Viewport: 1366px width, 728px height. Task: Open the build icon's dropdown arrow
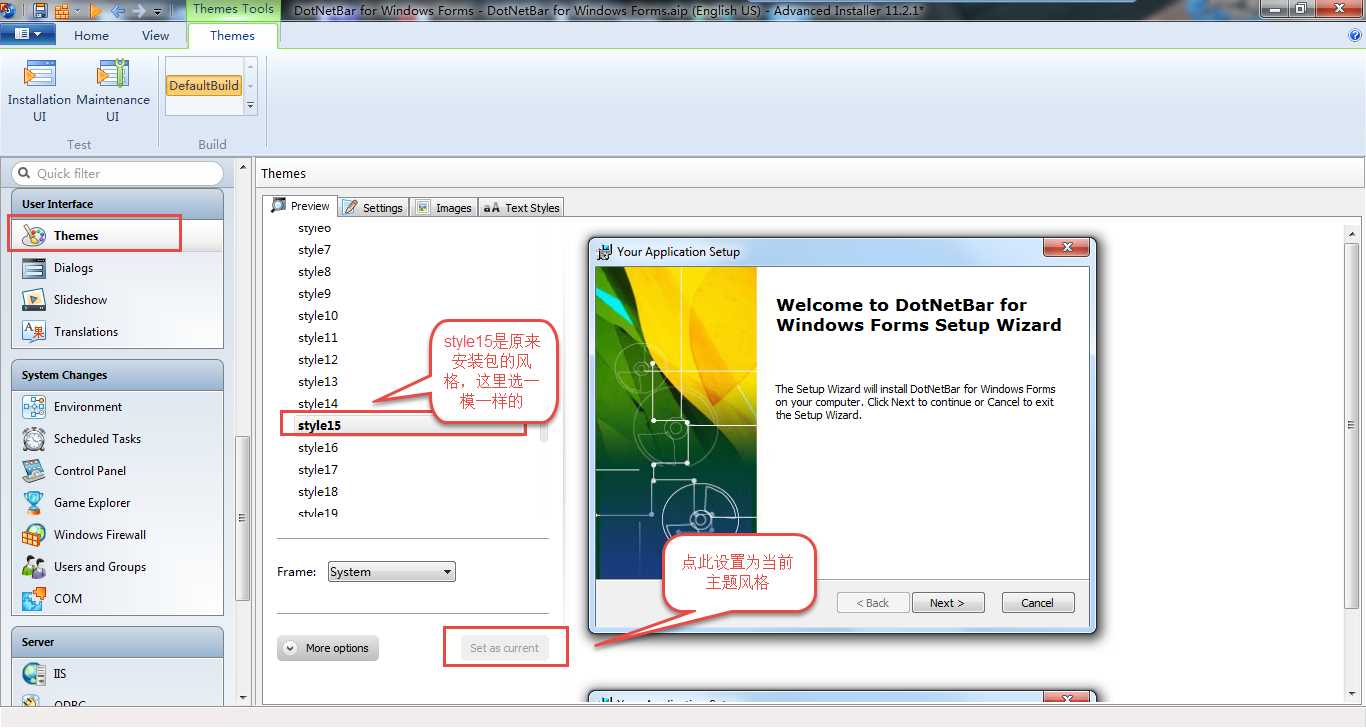[77, 11]
